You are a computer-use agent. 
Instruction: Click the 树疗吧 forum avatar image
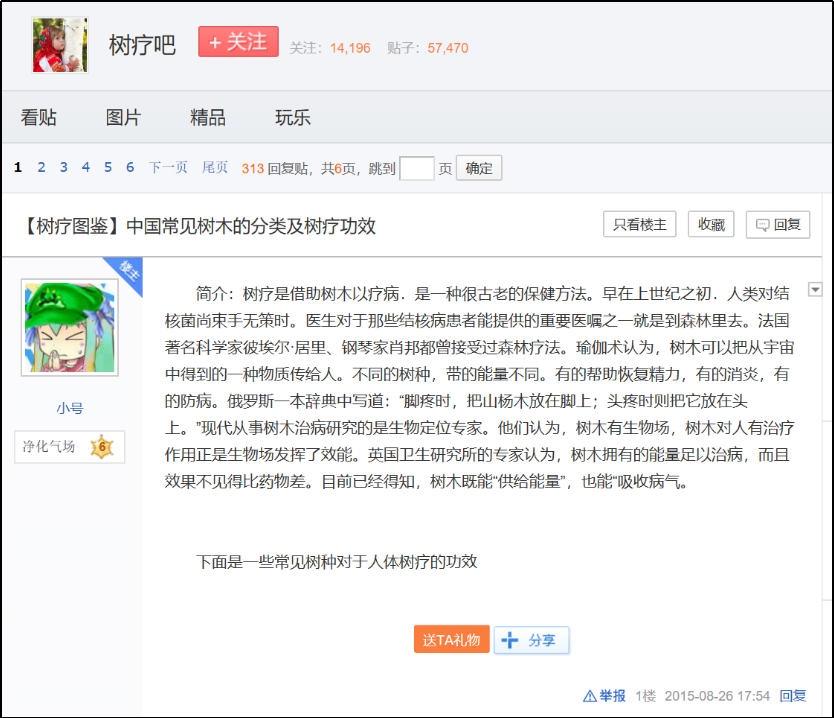(60, 45)
